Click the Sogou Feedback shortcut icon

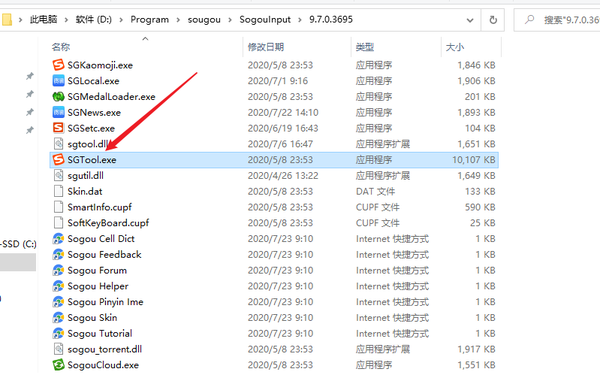pos(58,254)
